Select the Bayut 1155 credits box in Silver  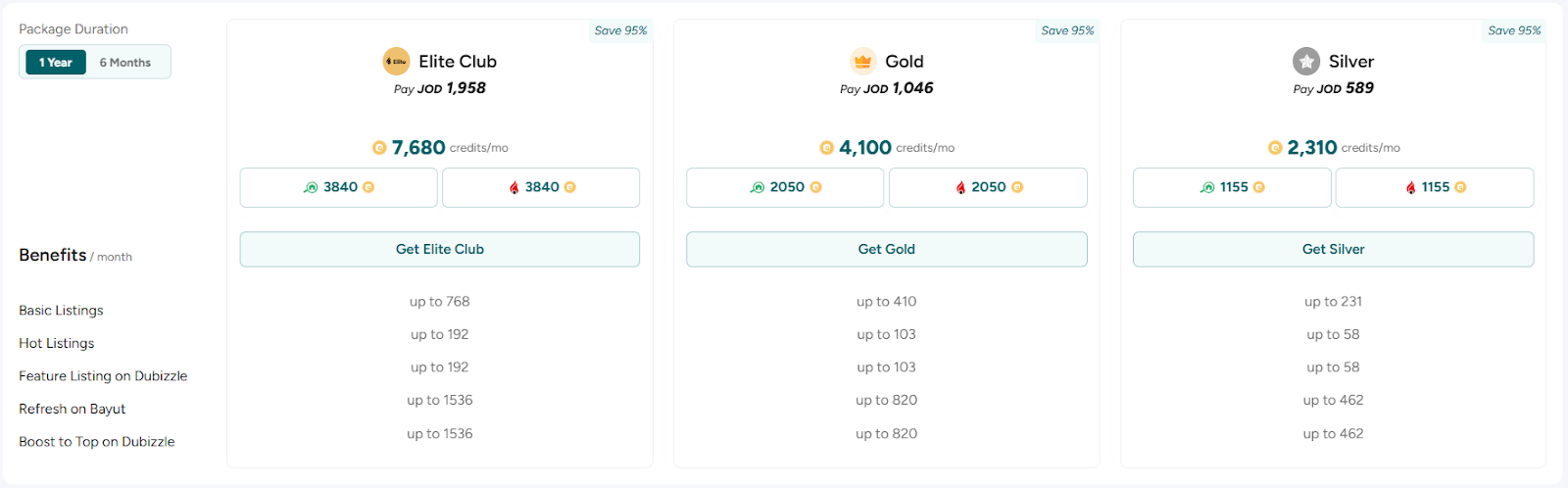pyautogui.click(x=1232, y=187)
